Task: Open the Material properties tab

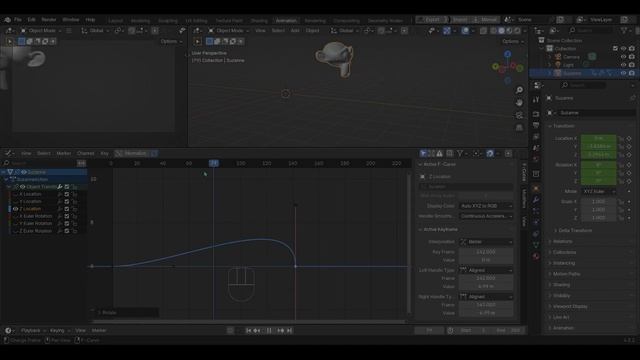Action: point(536,256)
